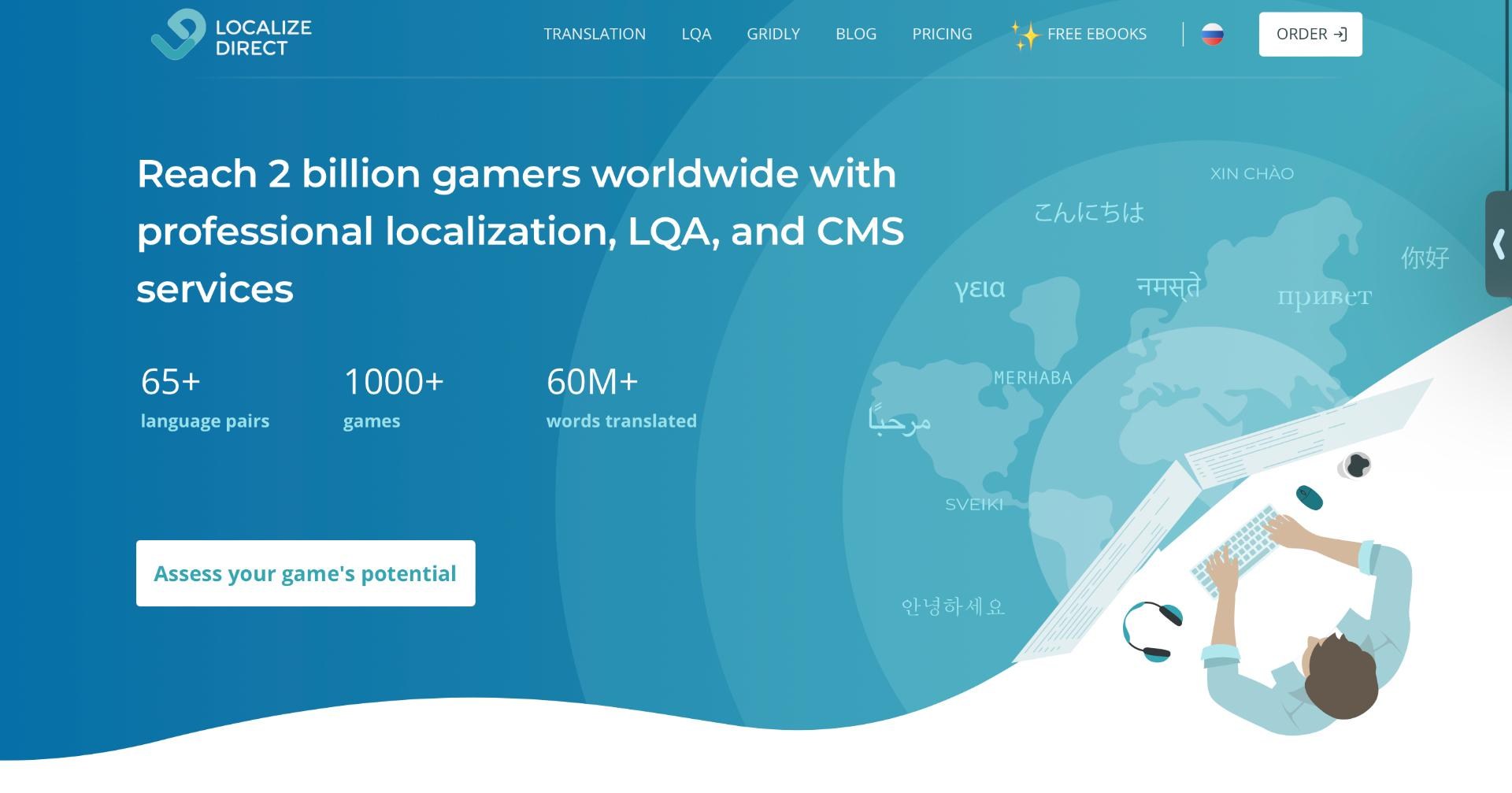Click the 안녕하세요 greeting text
Image resolution: width=1512 pixels, height=793 pixels.
(x=953, y=606)
